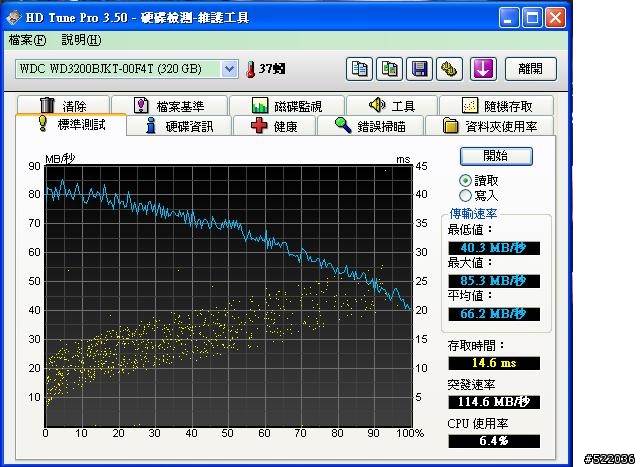Select the 寫入 write radio button
The width and height of the screenshot is (640, 467).
[465, 196]
